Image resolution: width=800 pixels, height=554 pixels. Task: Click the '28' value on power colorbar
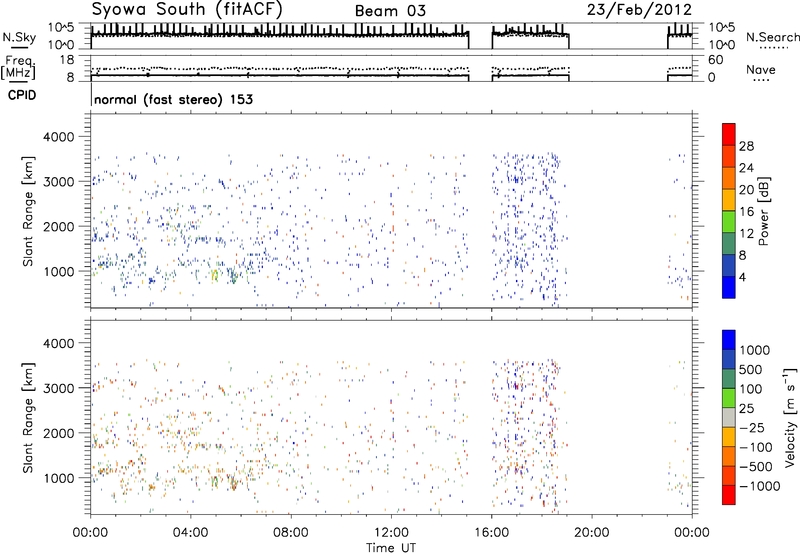click(746, 146)
